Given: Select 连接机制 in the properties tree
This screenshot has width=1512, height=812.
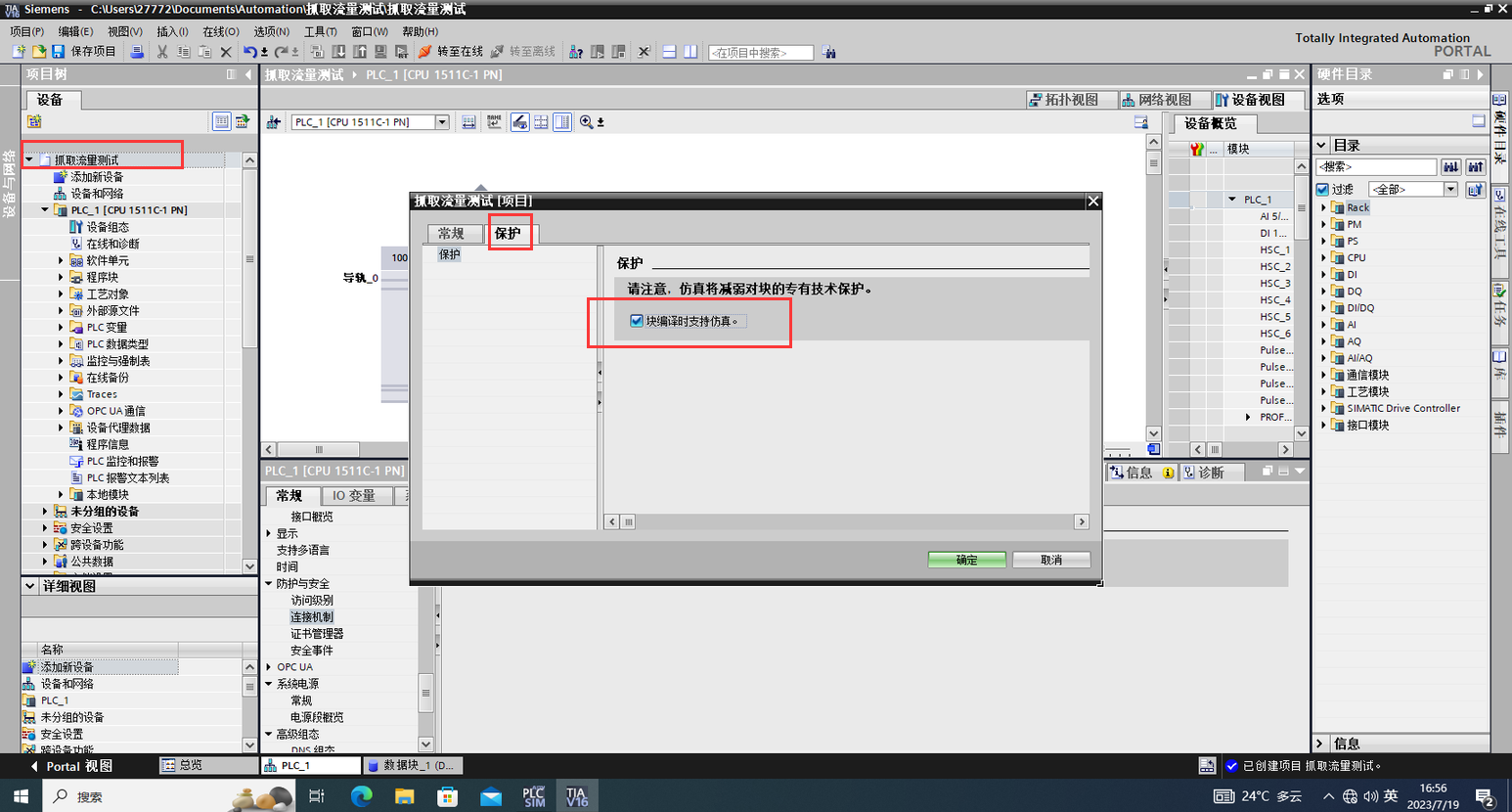Looking at the screenshot, I should tap(312, 616).
